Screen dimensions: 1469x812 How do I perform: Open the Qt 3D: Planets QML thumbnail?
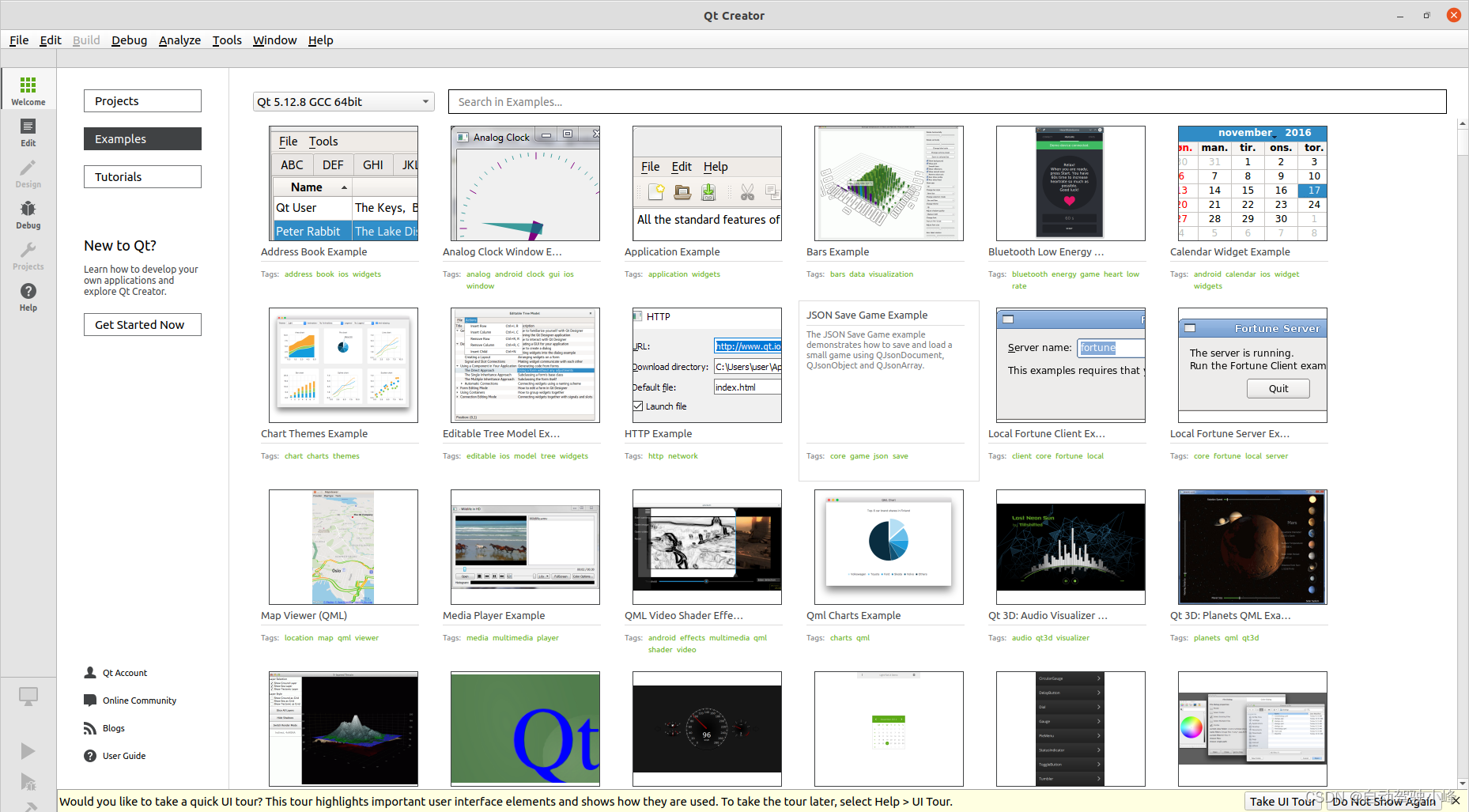[1252, 547]
